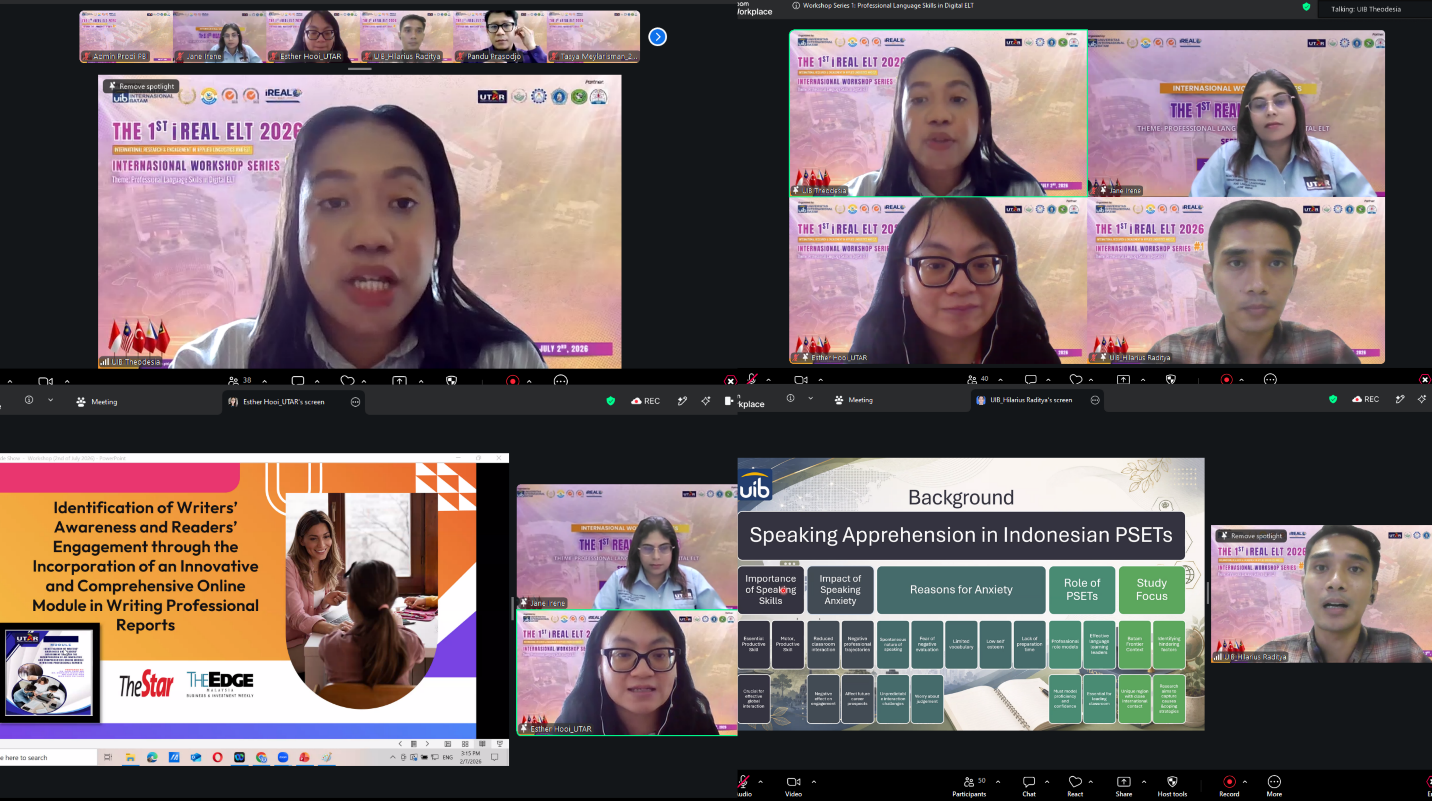Open participants list showing 38 people
The image size is (1432, 801).
coord(239,381)
